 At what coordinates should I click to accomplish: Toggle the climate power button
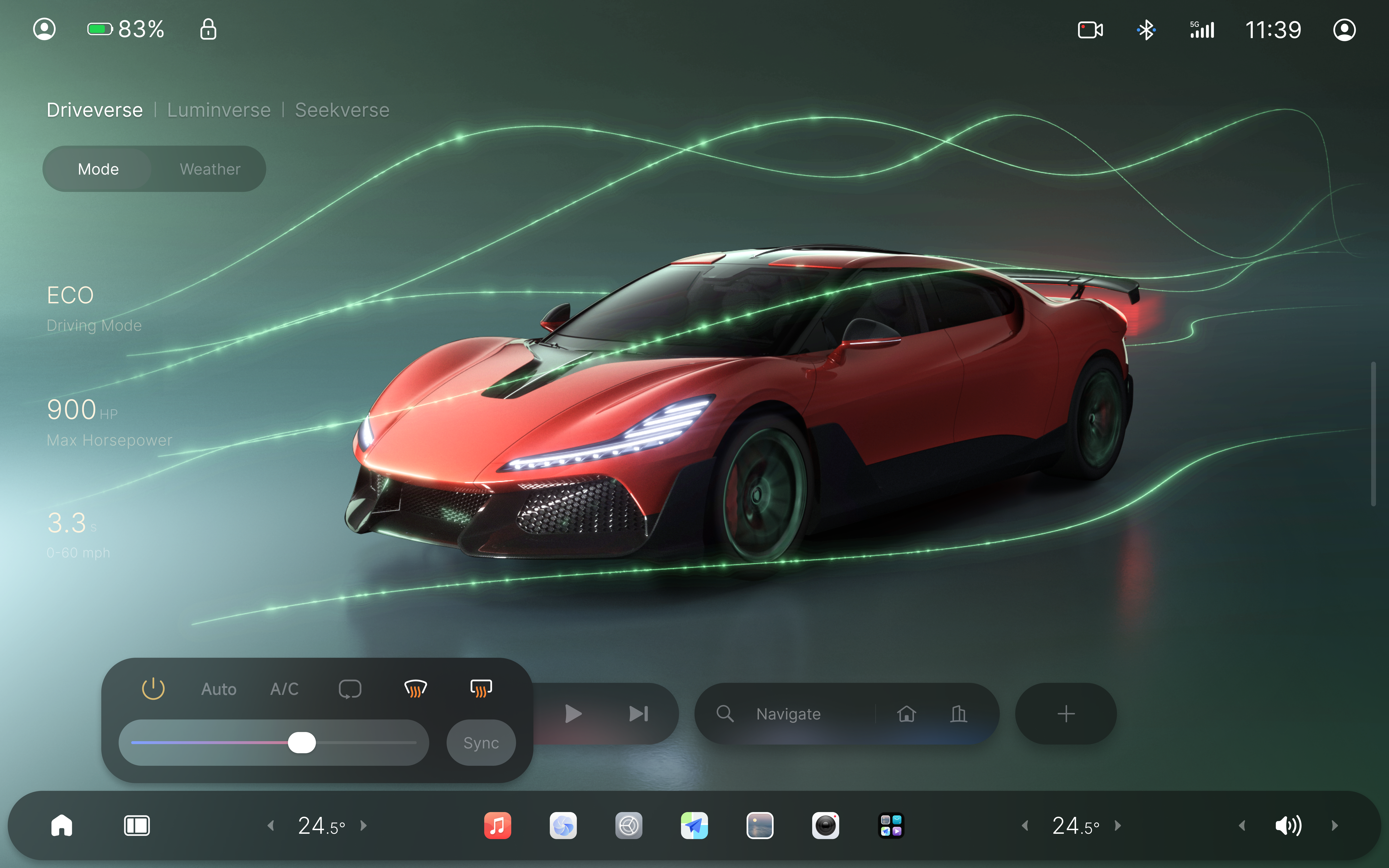click(x=153, y=688)
